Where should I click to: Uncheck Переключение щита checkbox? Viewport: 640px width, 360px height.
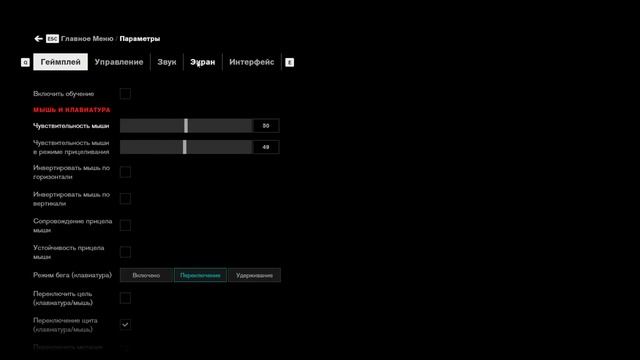pyautogui.click(x=125, y=325)
